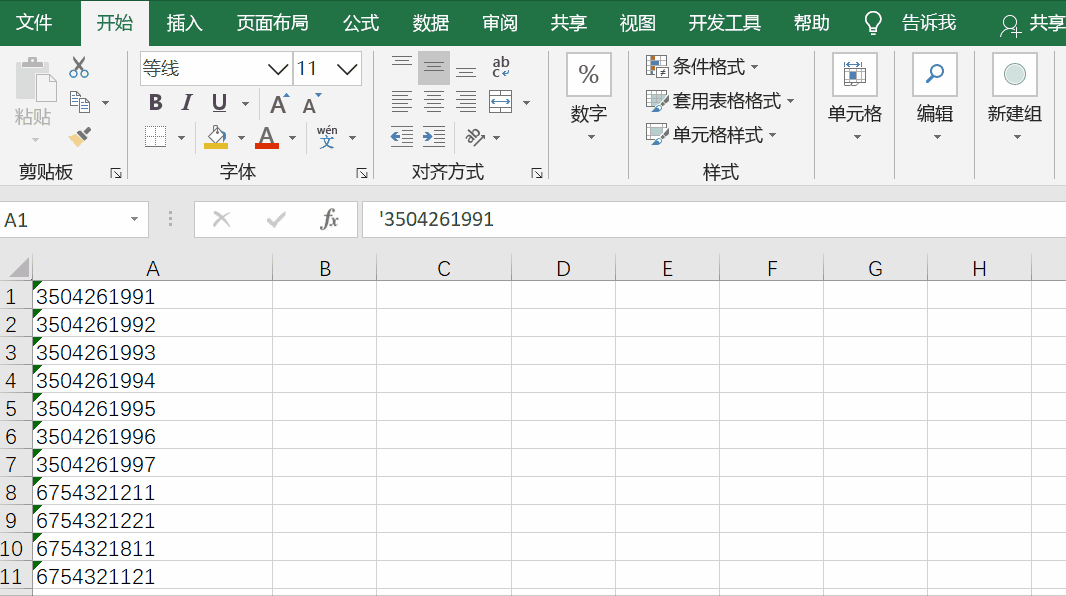Align cell text right
The image size is (1066, 596).
(x=466, y=103)
